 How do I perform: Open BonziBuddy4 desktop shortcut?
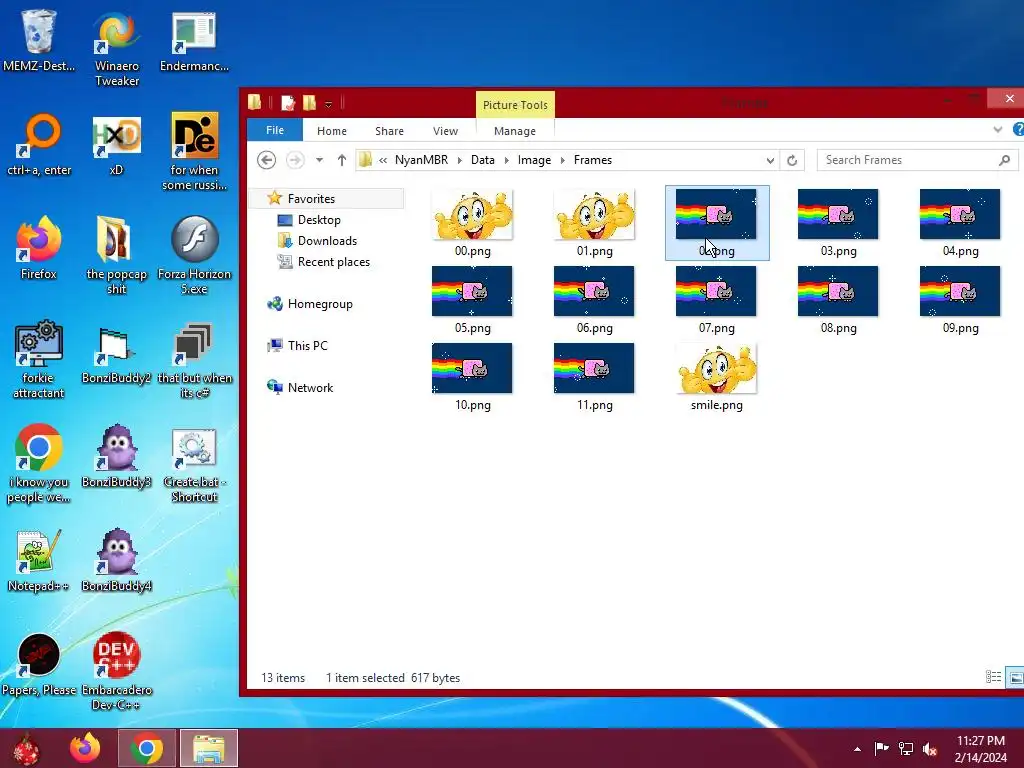pyautogui.click(x=116, y=560)
